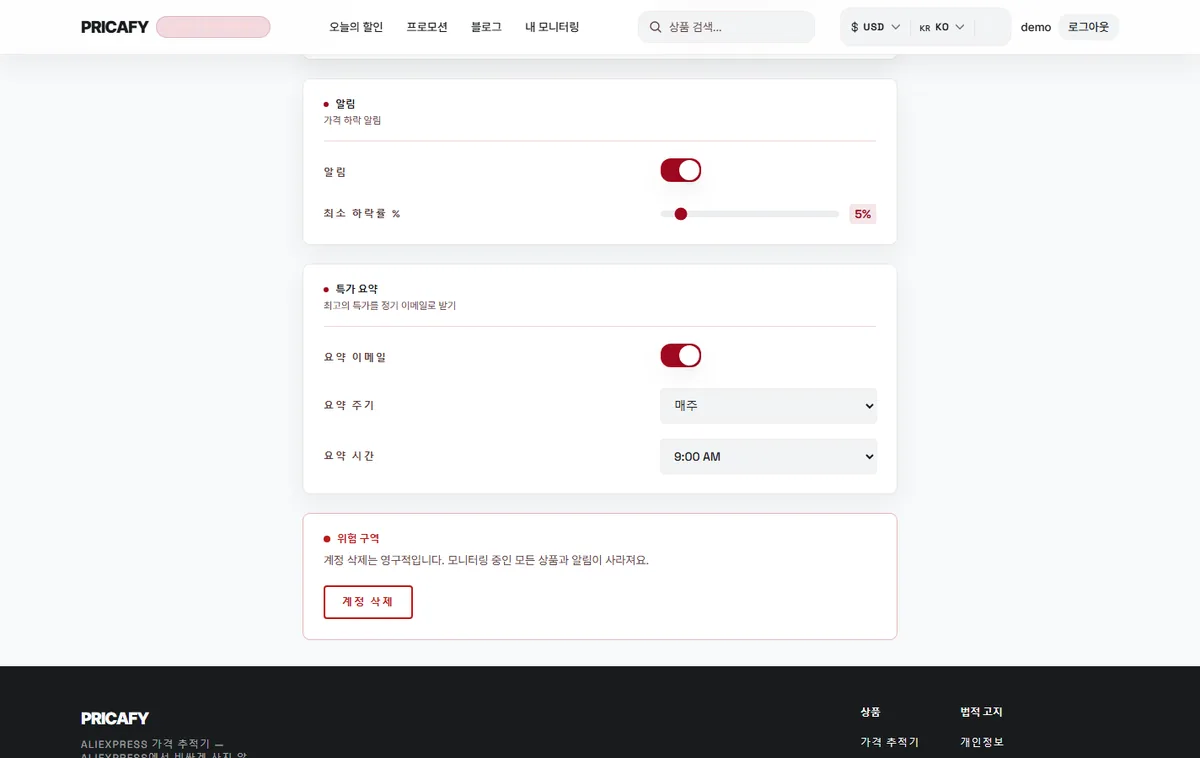This screenshot has width=1200, height=758.
Task: Go to the 프로모션 page
Action: [427, 27]
